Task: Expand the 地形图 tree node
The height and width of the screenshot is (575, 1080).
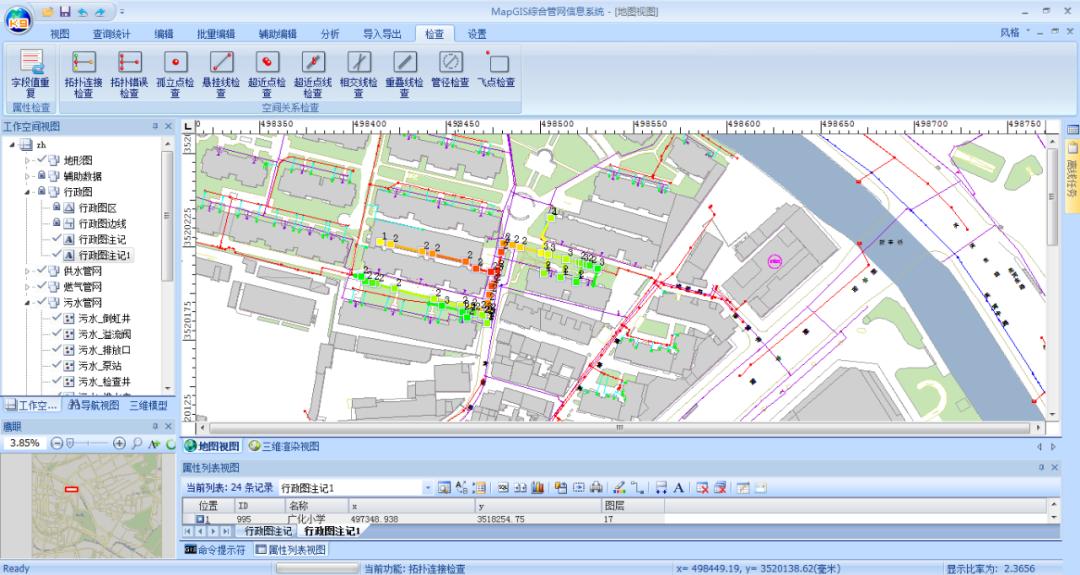Action: click(28, 160)
